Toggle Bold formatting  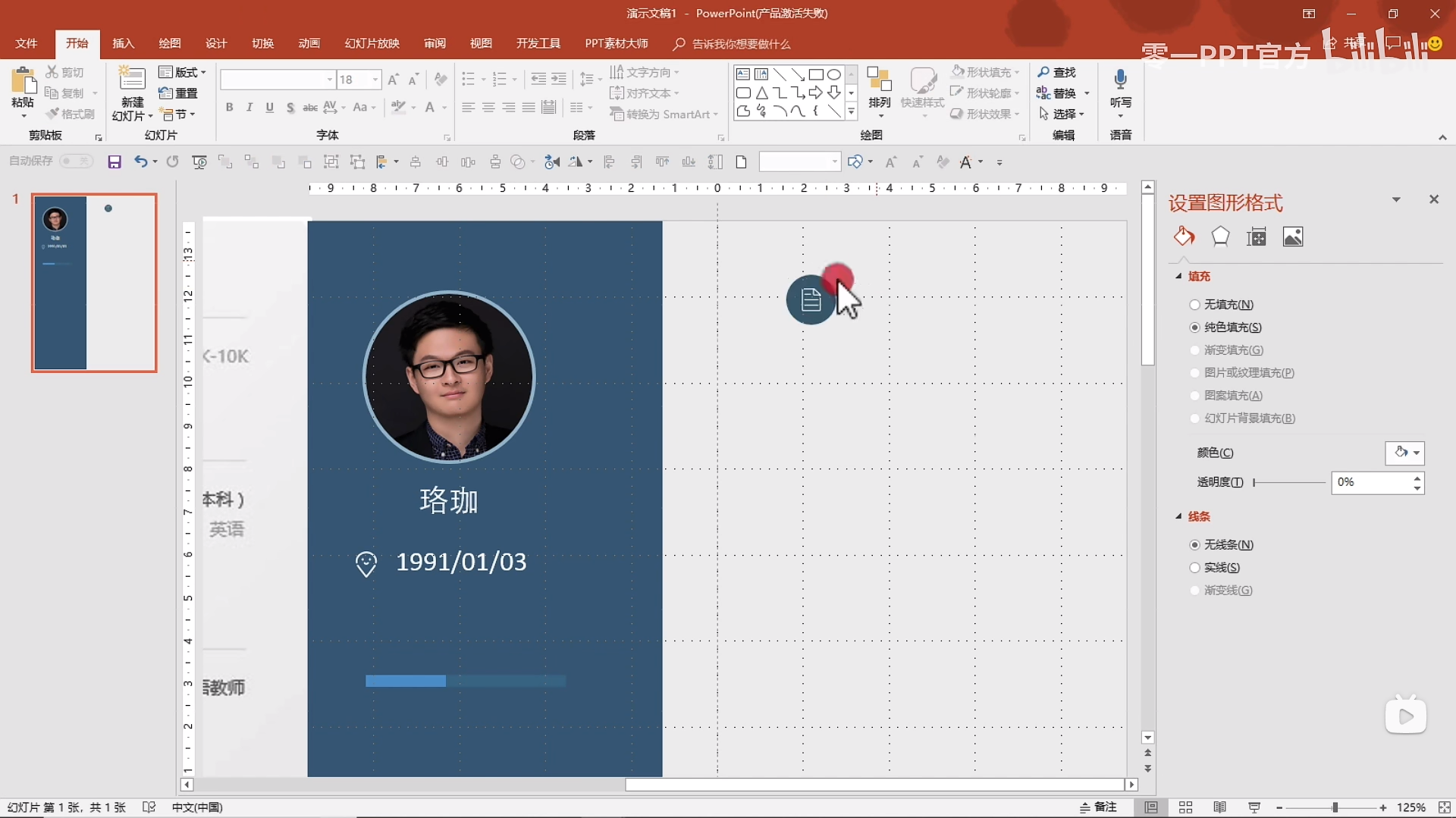coord(229,108)
